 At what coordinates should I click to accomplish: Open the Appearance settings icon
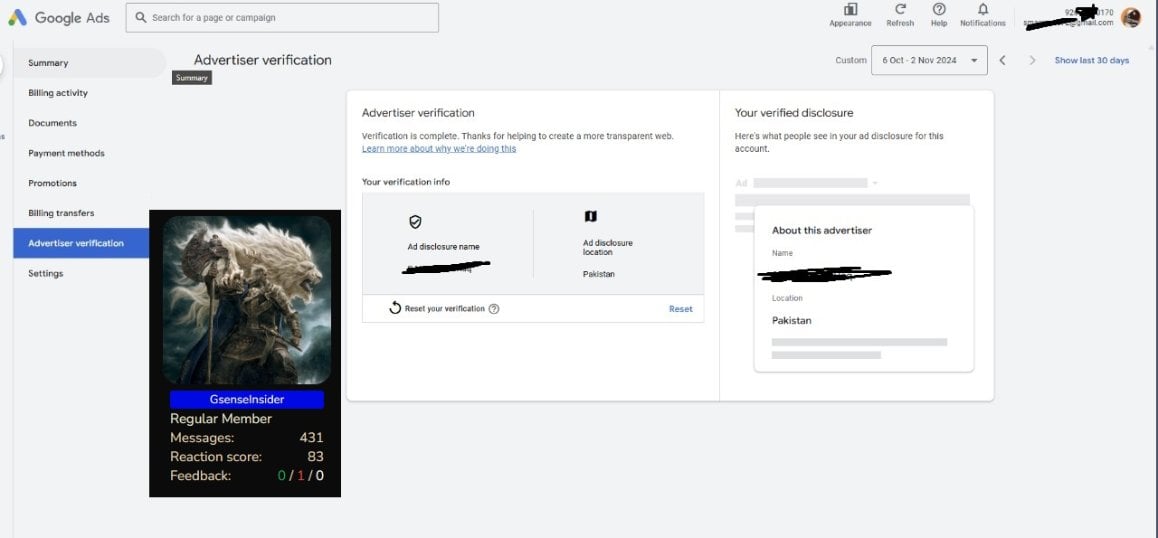[x=850, y=10]
